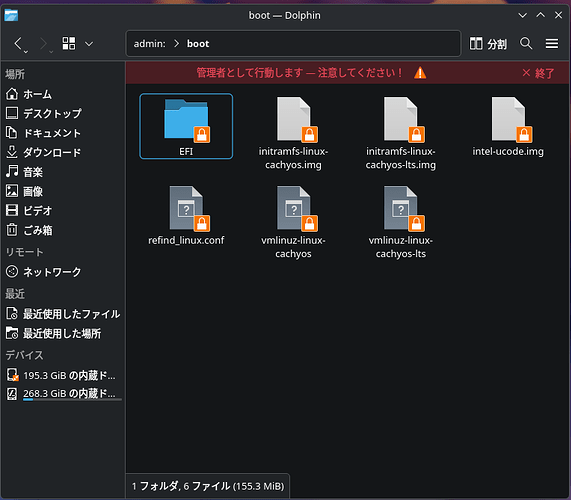Go back with the back arrow
The height and width of the screenshot is (500, 571).
coord(18,44)
